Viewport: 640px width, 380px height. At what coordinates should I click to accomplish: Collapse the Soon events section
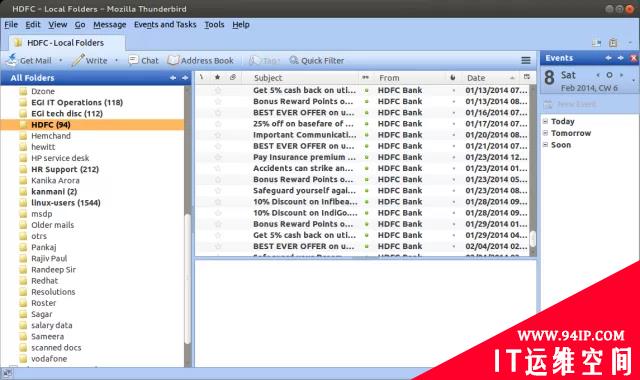click(x=545, y=144)
